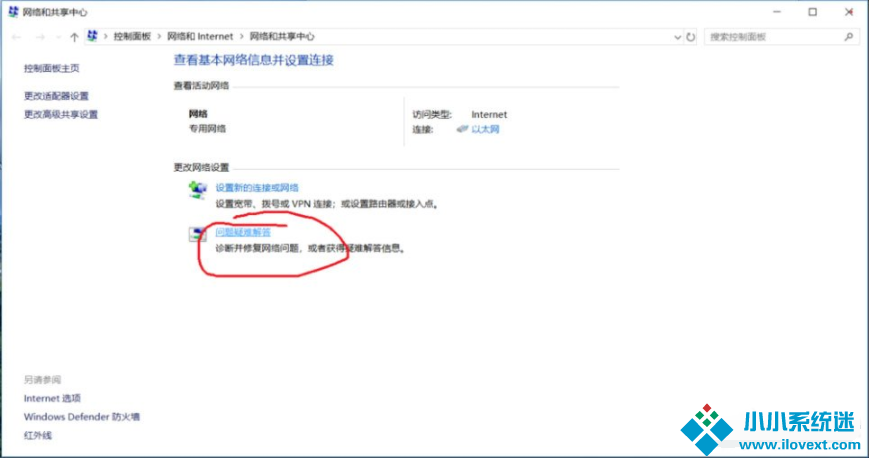Open Internet 选项 in the sidebar

(x=52, y=398)
